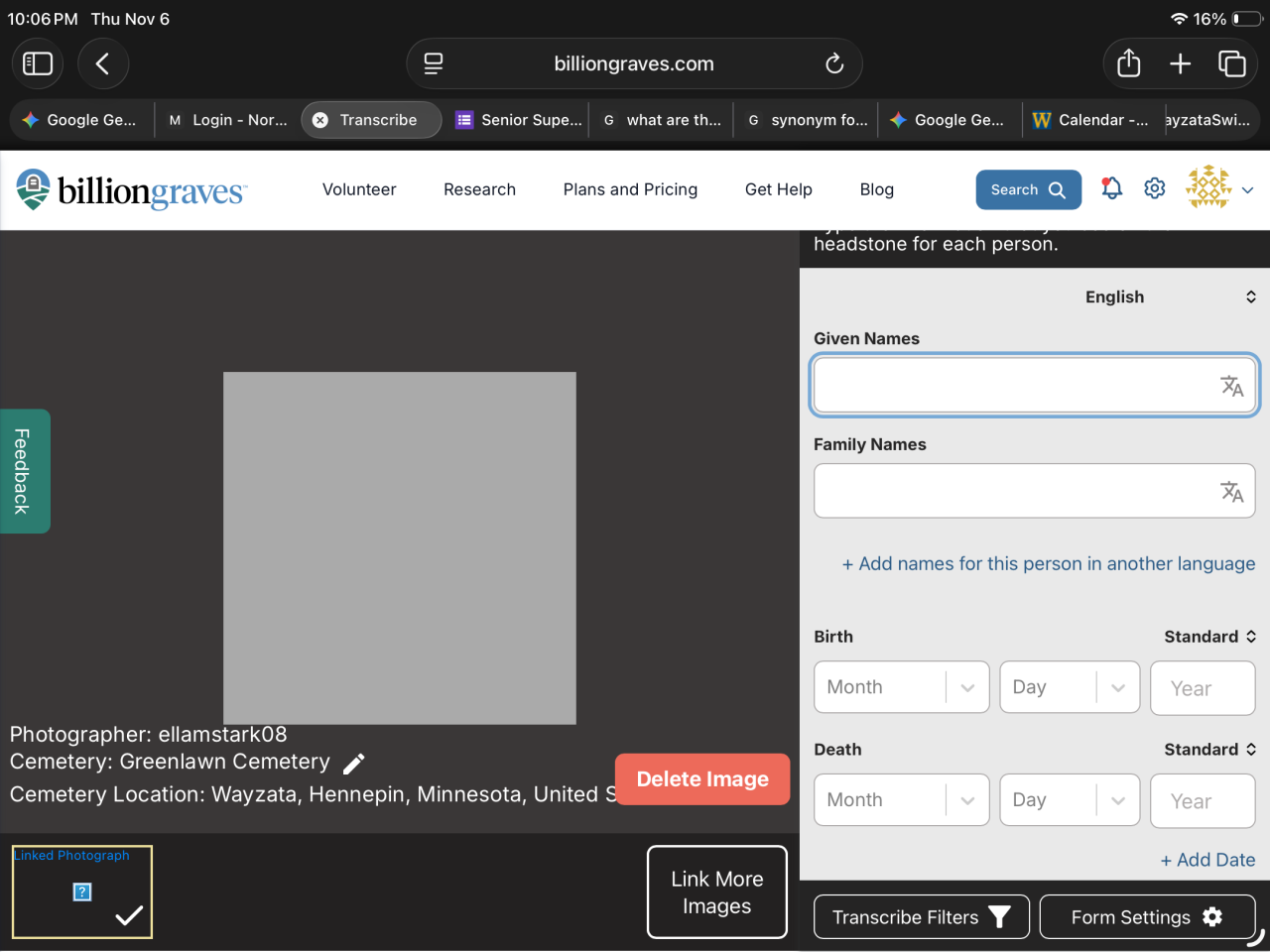Switch to the what are th... tab
The width and height of the screenshot is (1270, 952).
[x=663, y=120]
